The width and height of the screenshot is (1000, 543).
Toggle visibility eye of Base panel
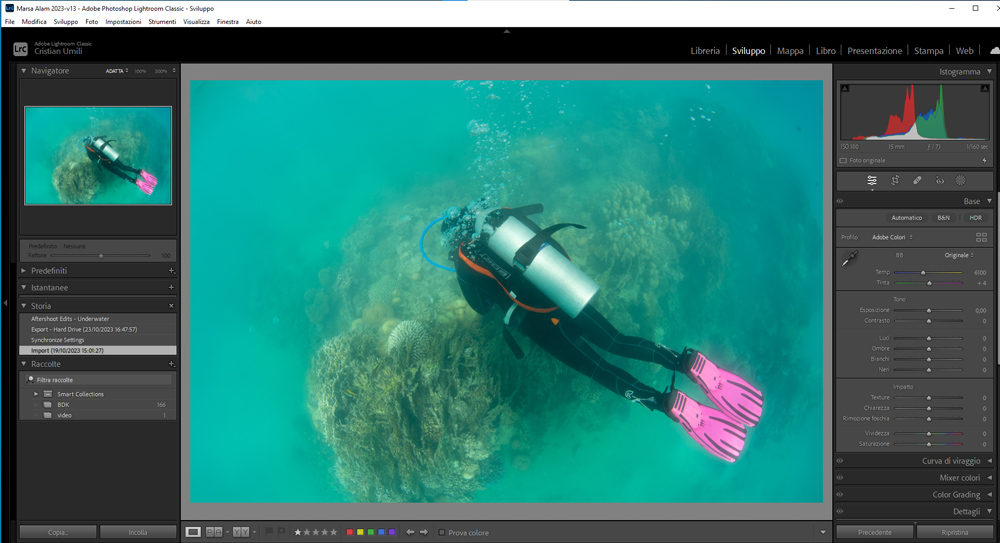840,201
